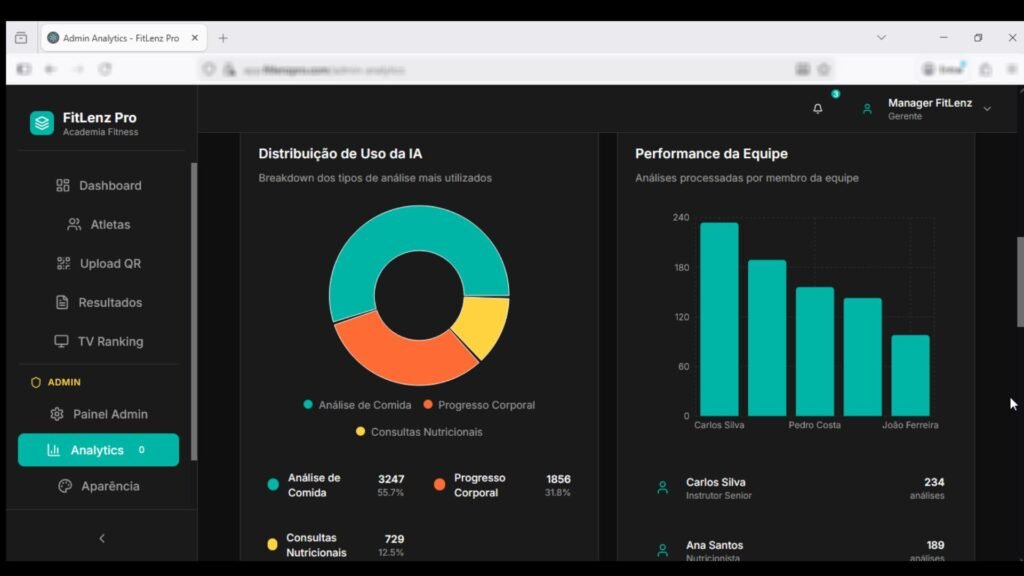This screenshot has height=576, width=1024.
Task: Select the Analytics sidebar menu item
Action: [x=98, y=450]
